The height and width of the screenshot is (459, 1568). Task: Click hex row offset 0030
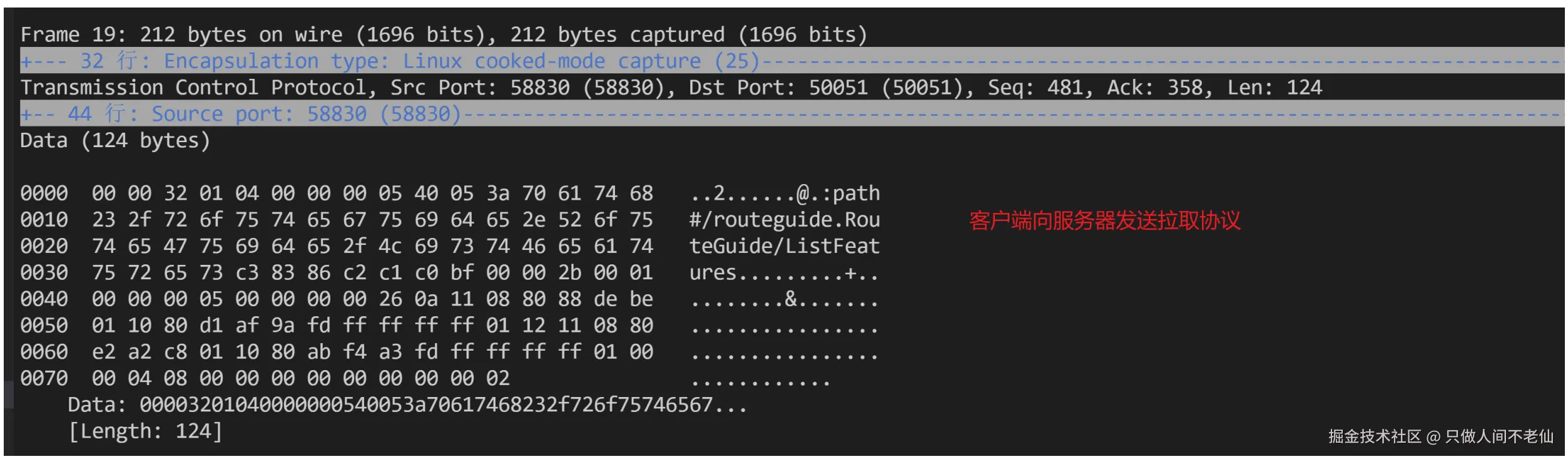(44, 273)
